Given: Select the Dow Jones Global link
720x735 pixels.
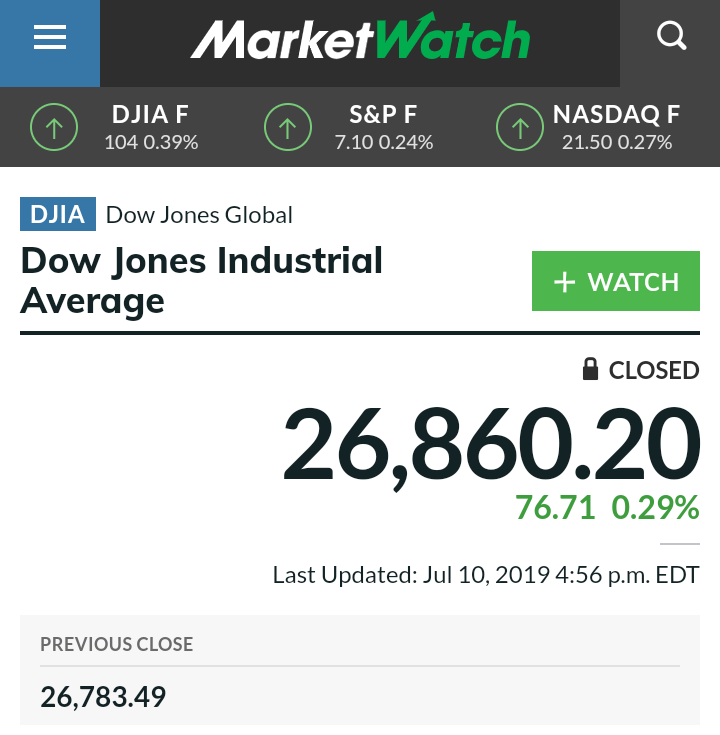Looking at the screenshot, I should [199, 214].
